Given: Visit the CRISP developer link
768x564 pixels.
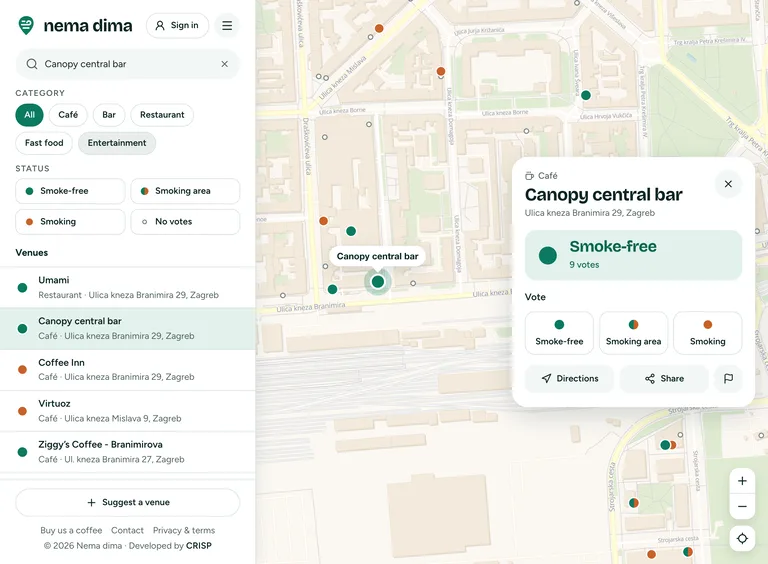Looking at the screenshot, I should (198, 545).
